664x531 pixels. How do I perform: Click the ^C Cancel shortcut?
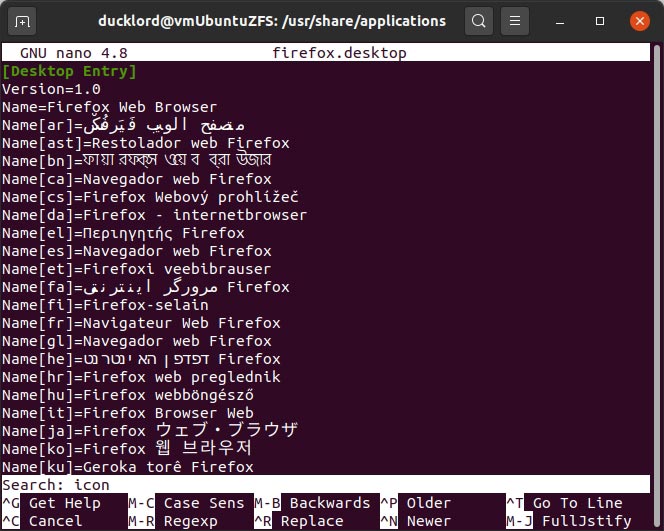pyautogui.click(x=42, y=521)
